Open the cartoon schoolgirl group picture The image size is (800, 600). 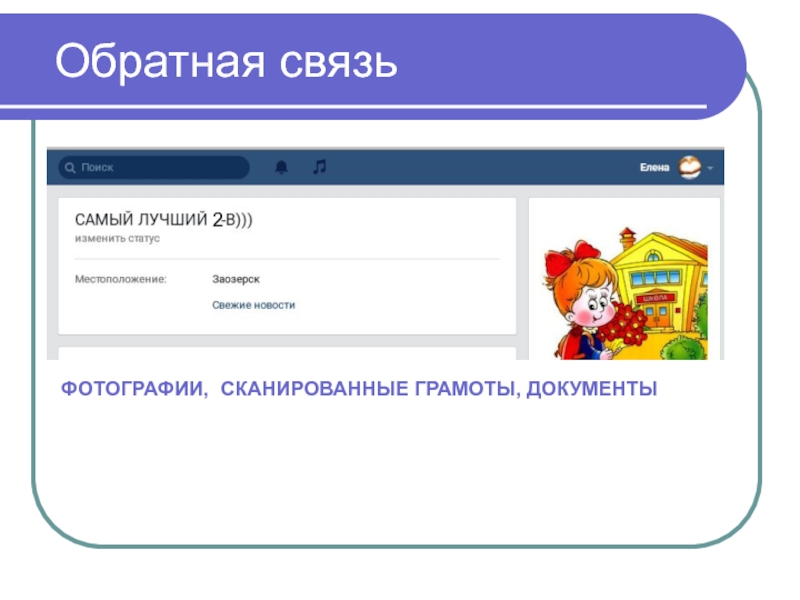click(625, 293)
